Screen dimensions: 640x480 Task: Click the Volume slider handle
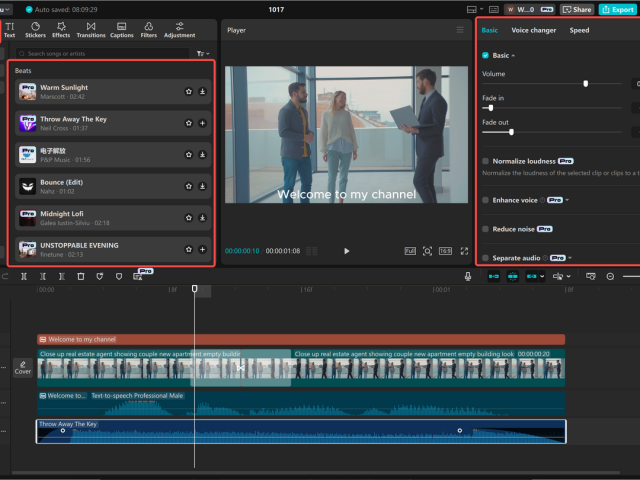tap(585, 84)
